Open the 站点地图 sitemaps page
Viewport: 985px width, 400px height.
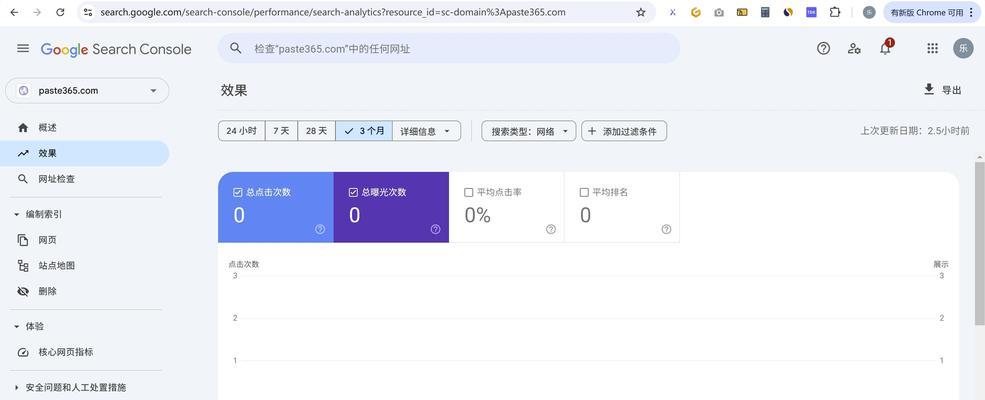85,266
